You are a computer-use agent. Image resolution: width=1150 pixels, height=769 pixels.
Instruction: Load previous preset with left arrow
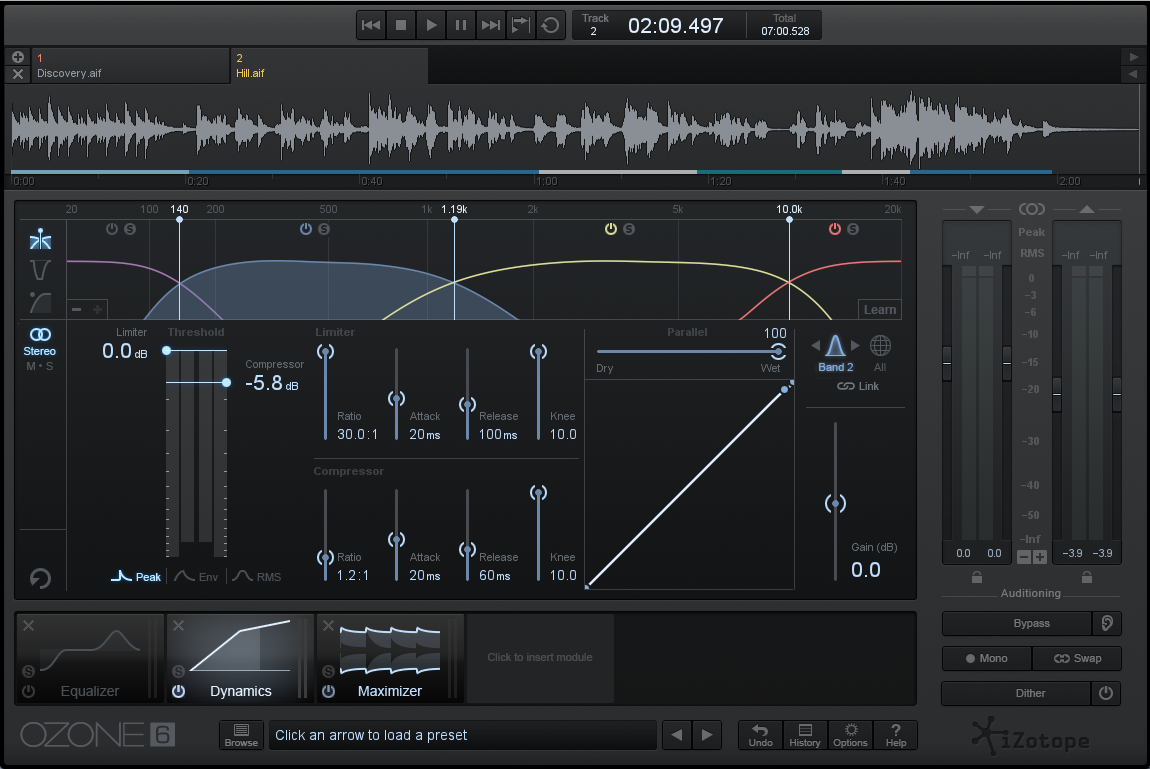pyautogui.click(x=676, y=735)
